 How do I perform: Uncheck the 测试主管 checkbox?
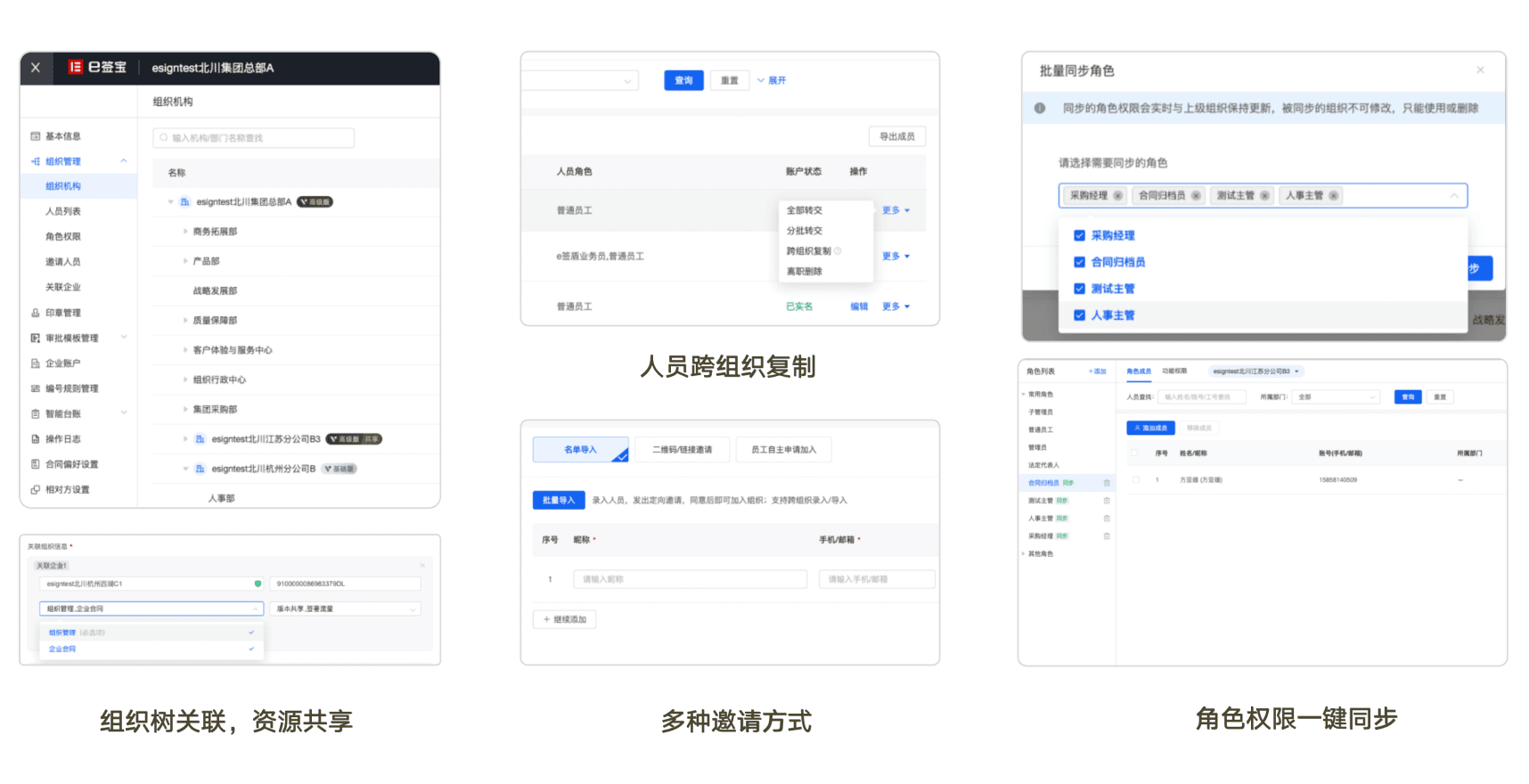click(1079, 289)
